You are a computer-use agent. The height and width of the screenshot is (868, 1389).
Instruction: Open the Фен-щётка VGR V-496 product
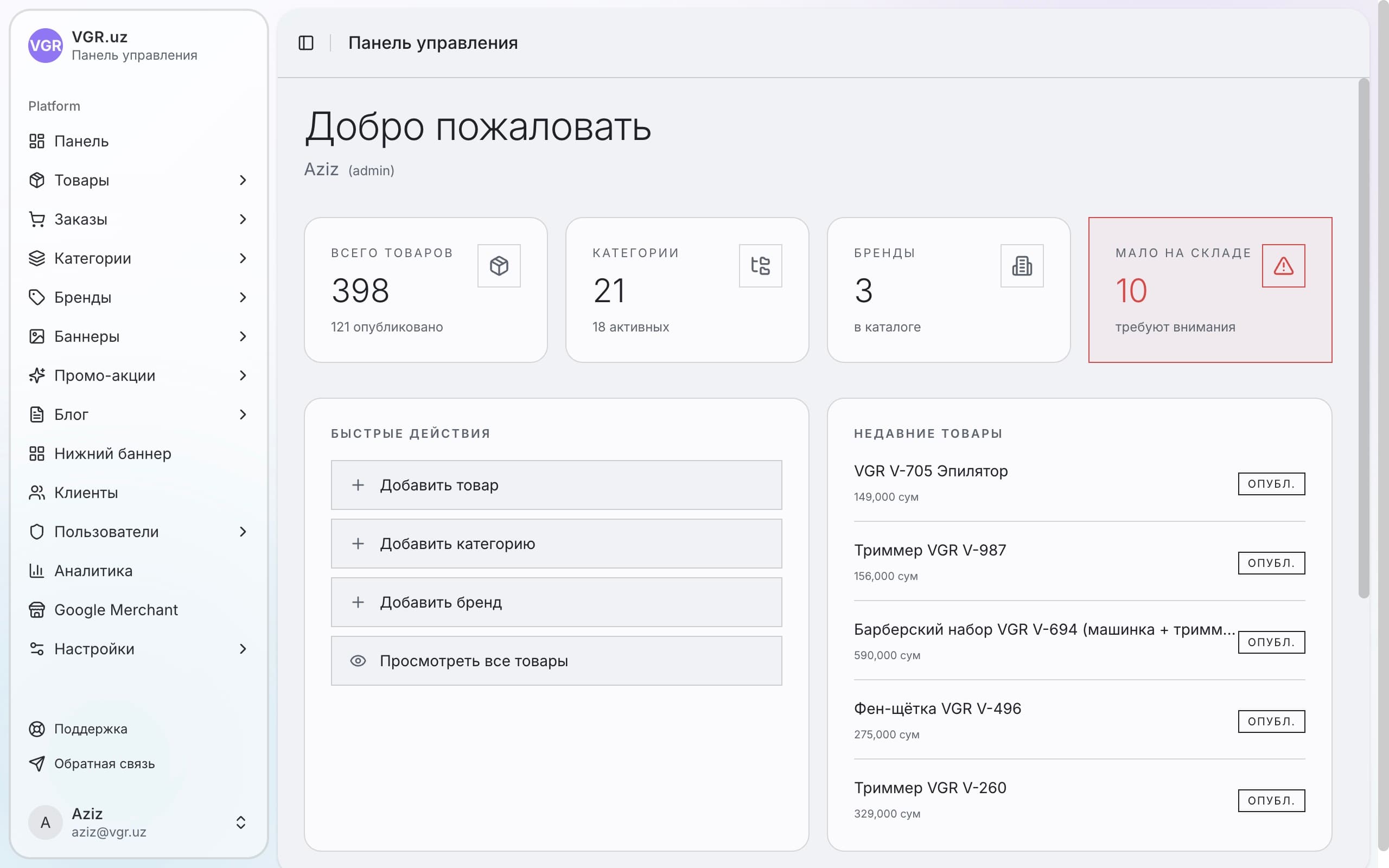(x=937, y=709)
